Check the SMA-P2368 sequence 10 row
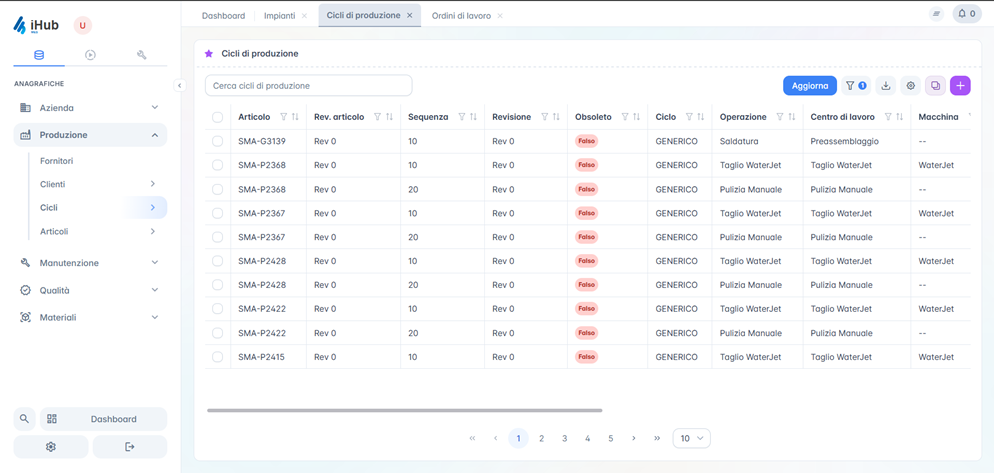994x473 pixels. [x=217, y=165]
